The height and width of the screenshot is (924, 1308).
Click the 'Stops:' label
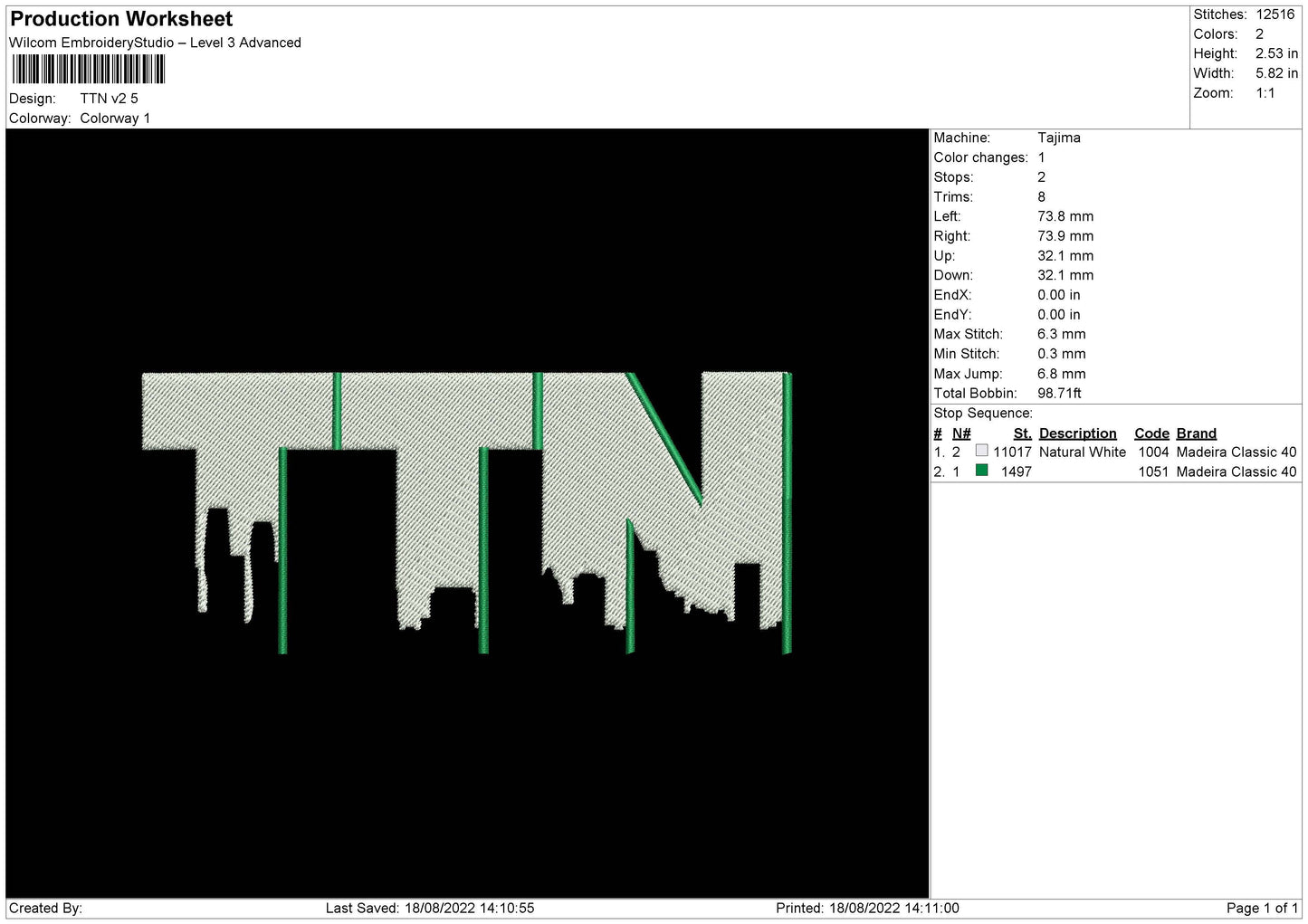[x=954, y=177]
